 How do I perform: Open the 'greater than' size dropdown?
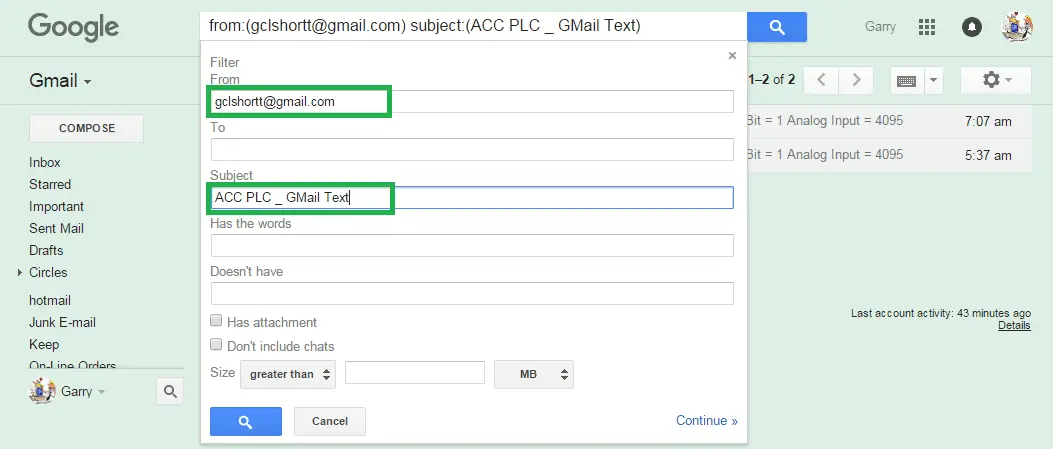coord(288,375)
